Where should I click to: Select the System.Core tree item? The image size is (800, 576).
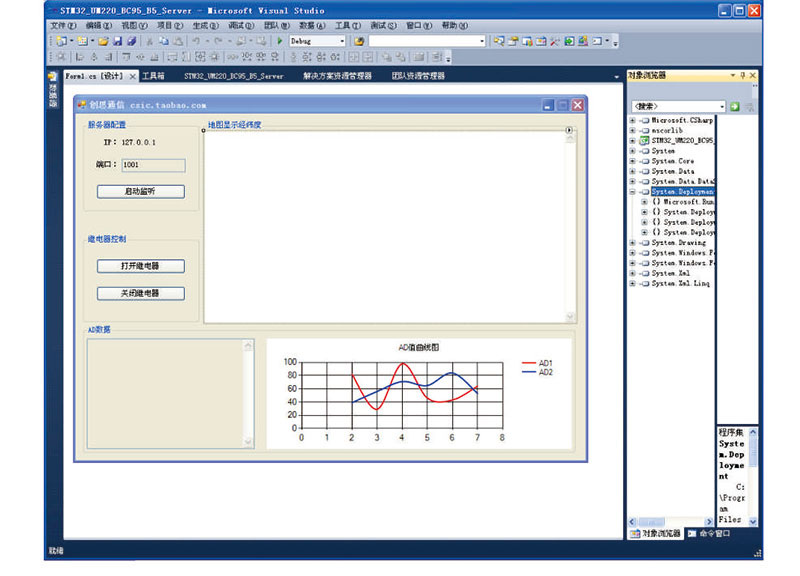point(672,161)
